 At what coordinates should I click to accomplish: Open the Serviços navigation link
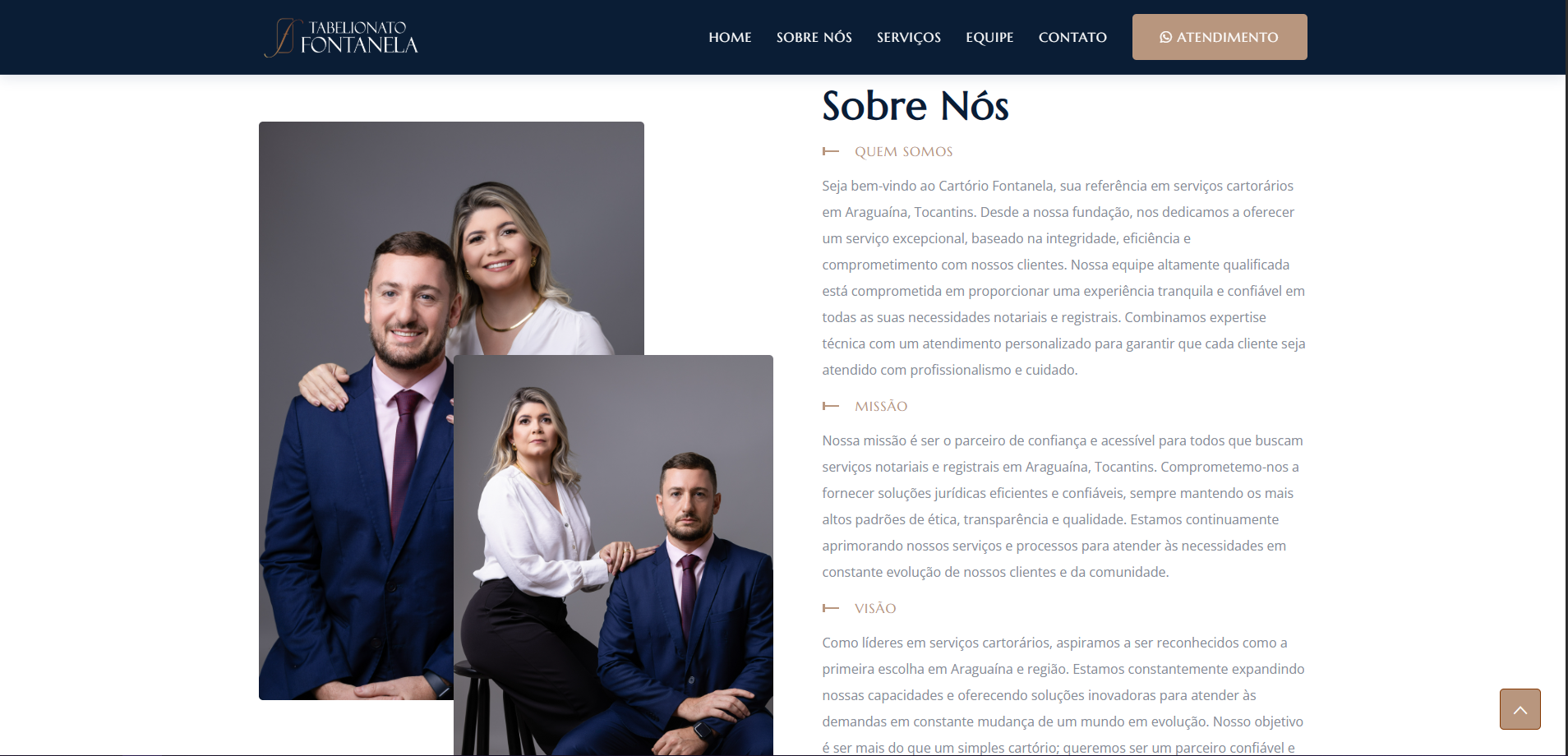[x=908, y=37]
